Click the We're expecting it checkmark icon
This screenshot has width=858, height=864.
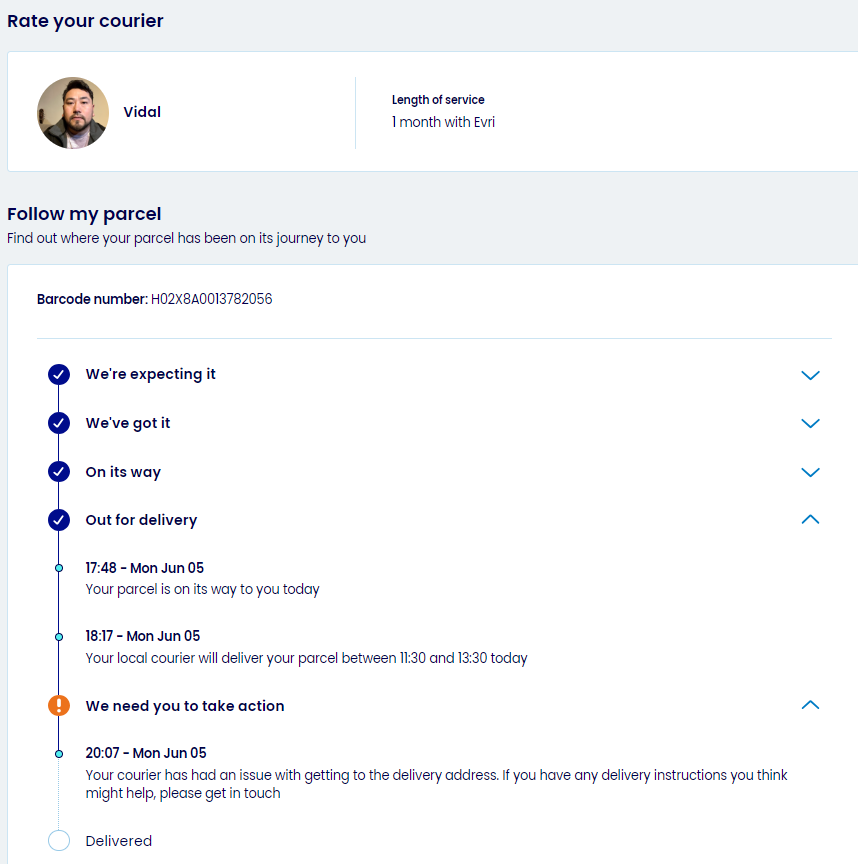pos(59,375)
